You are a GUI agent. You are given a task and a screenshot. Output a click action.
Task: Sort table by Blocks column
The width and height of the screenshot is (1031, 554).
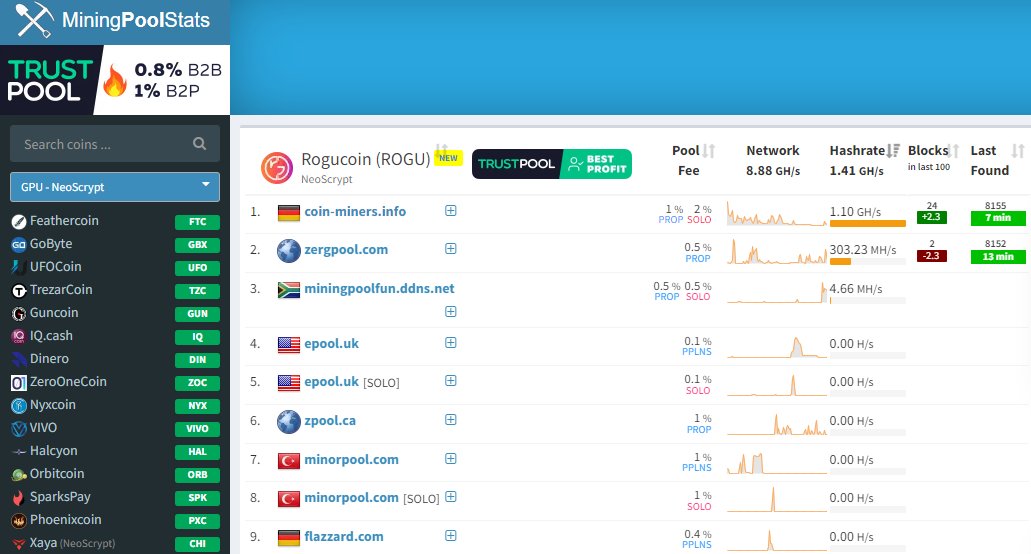point(954,151)
